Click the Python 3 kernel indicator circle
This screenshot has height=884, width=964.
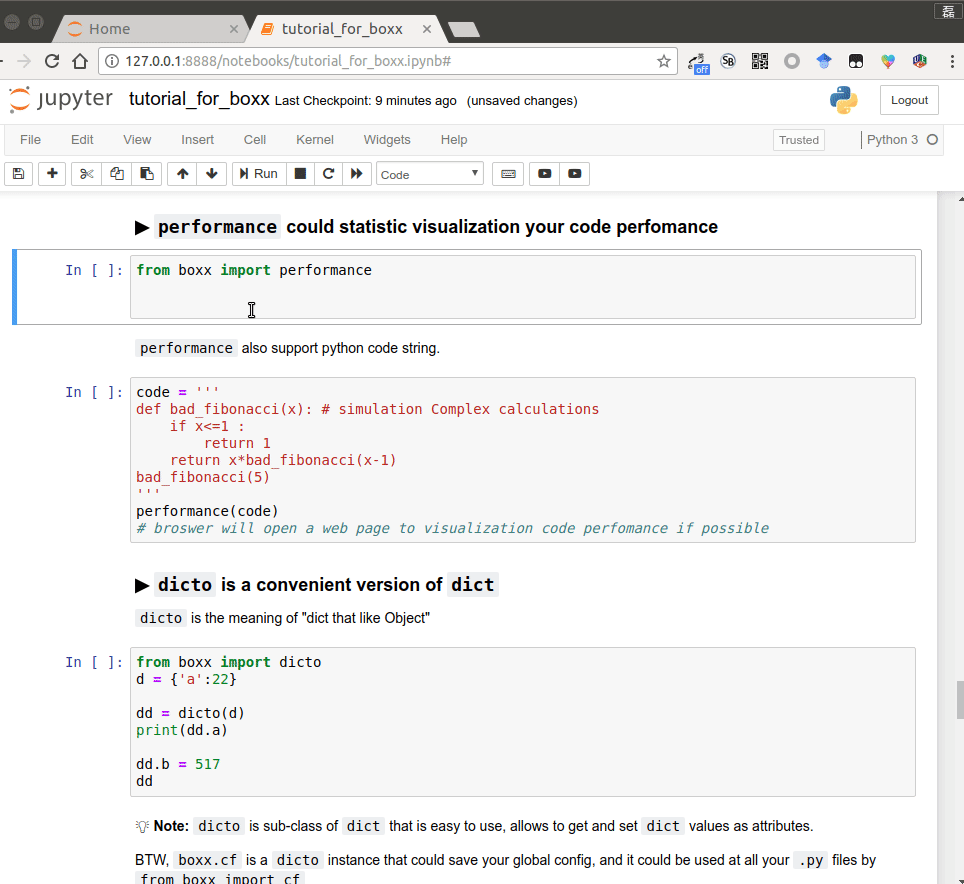(932, 140)
